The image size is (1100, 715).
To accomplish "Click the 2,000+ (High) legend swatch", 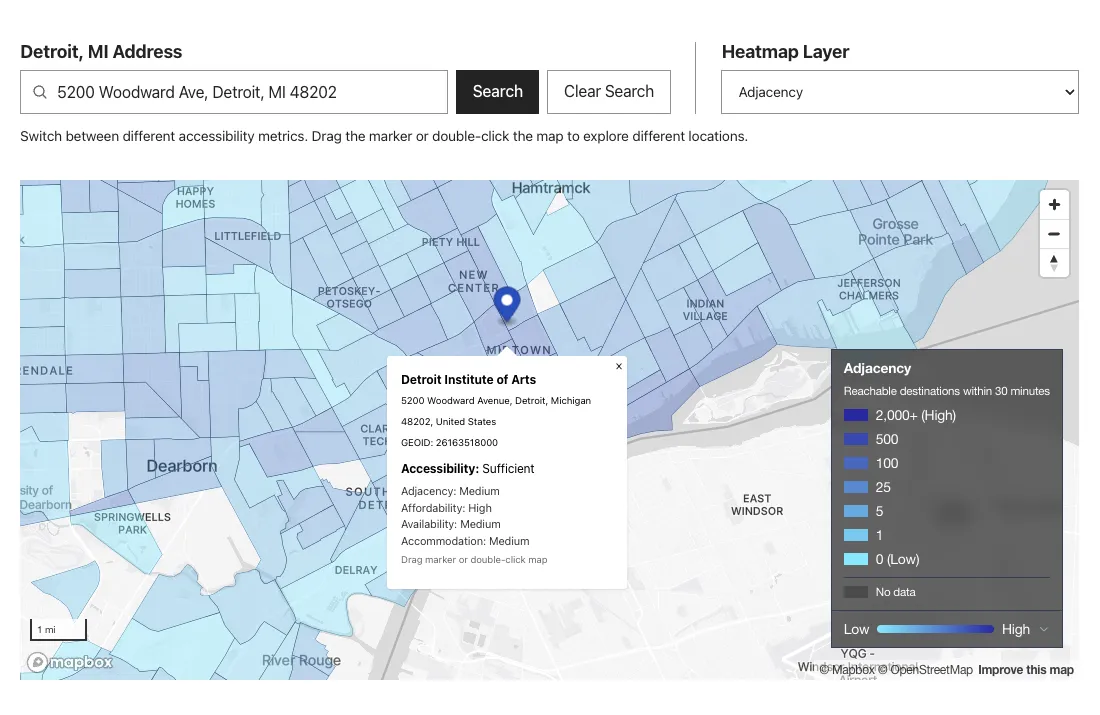I will (x=855, y=415).
